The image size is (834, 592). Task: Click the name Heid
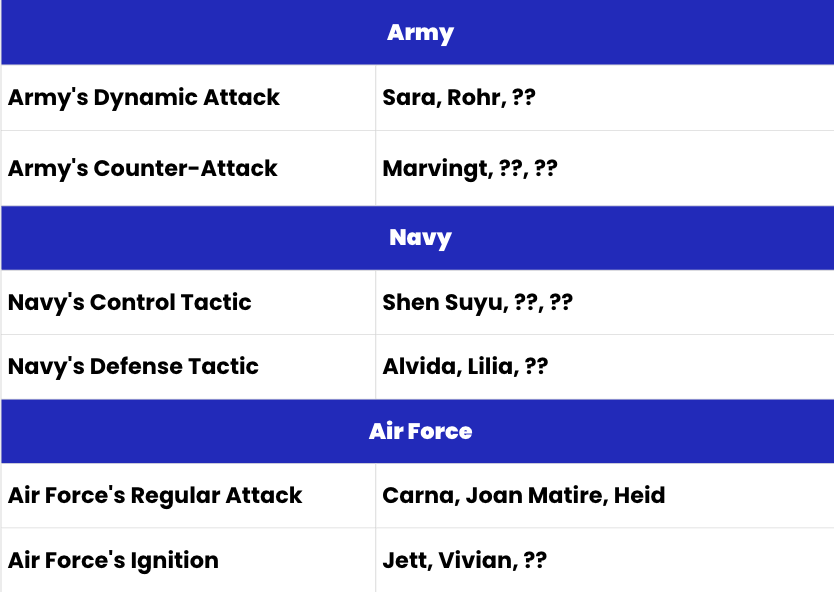coord(639,496)
